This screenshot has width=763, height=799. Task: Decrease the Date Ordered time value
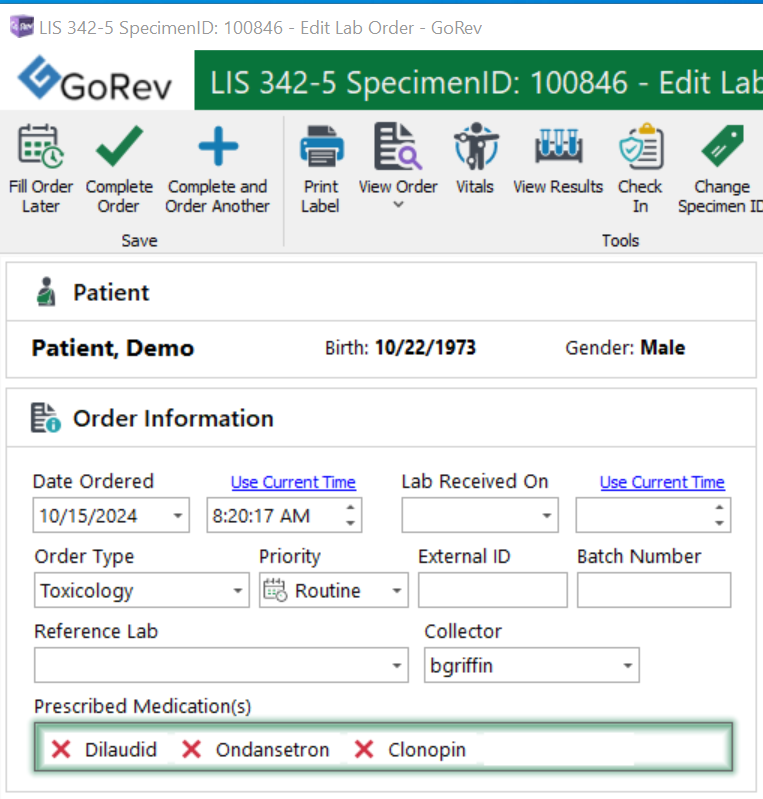350,523
